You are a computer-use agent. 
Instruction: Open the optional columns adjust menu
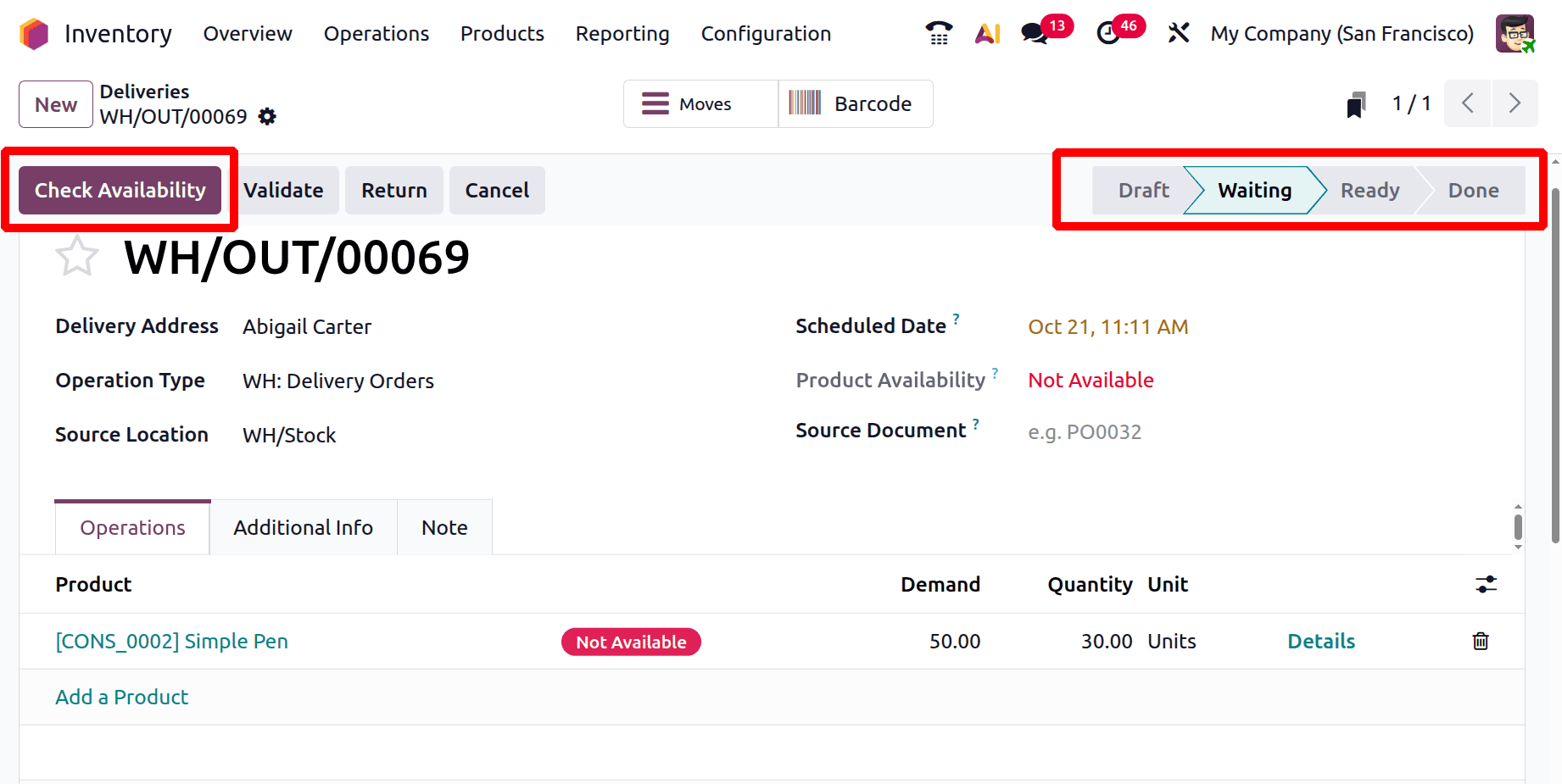(x=1486, y=585)
